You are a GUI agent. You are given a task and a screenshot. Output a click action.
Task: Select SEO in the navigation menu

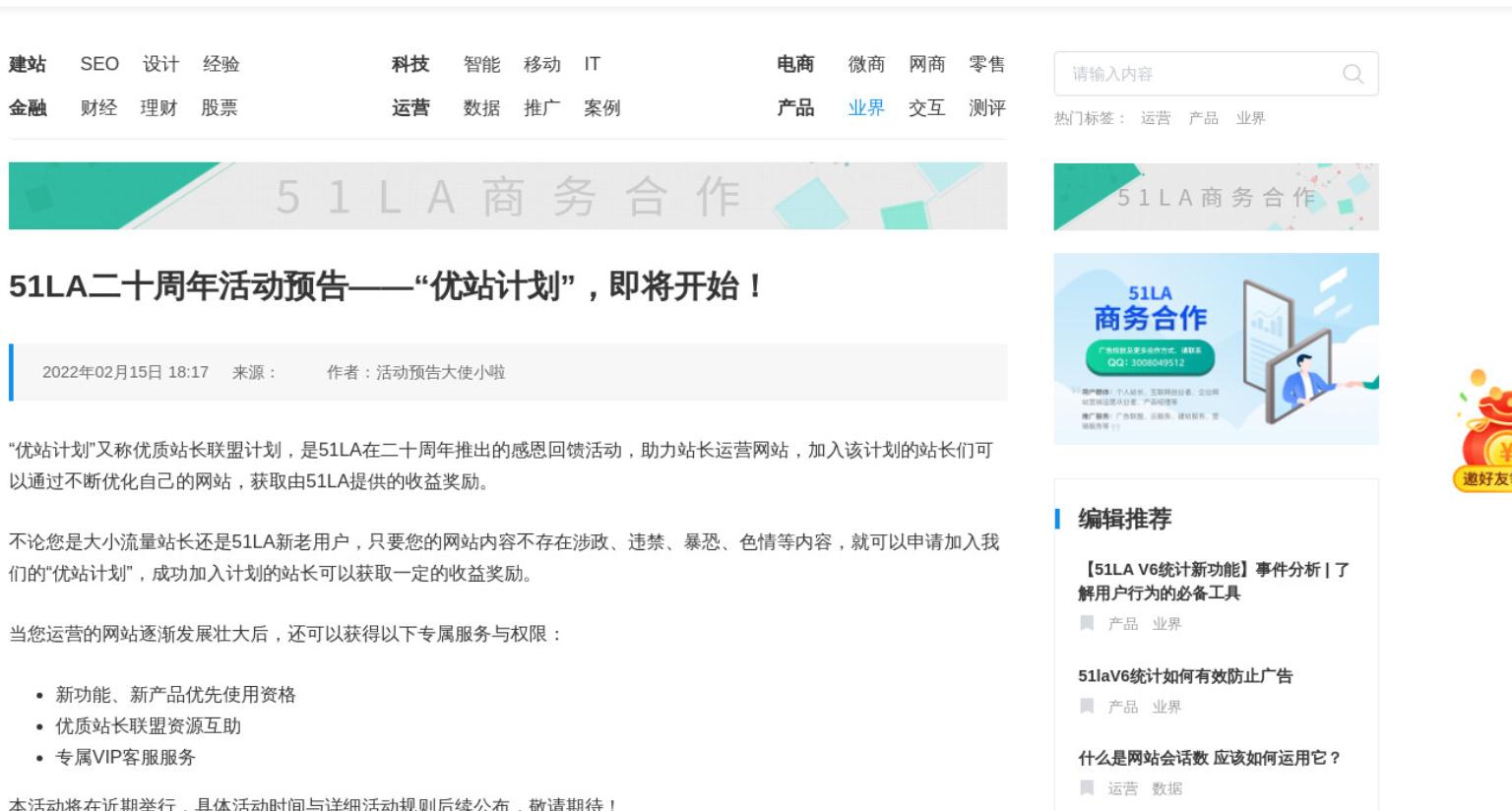(99, 64)
